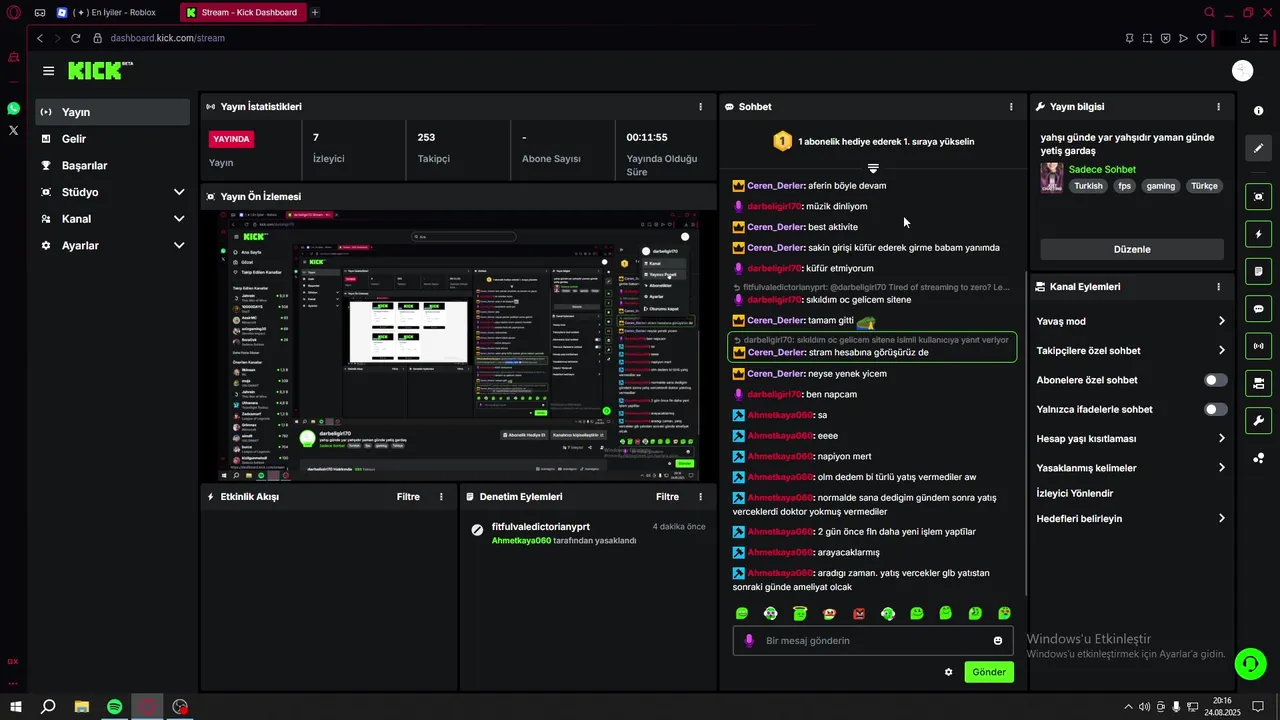Reload the page with the refresh icon
The width and height of the screenshot is (1280, 720).
tap(75, 38)
